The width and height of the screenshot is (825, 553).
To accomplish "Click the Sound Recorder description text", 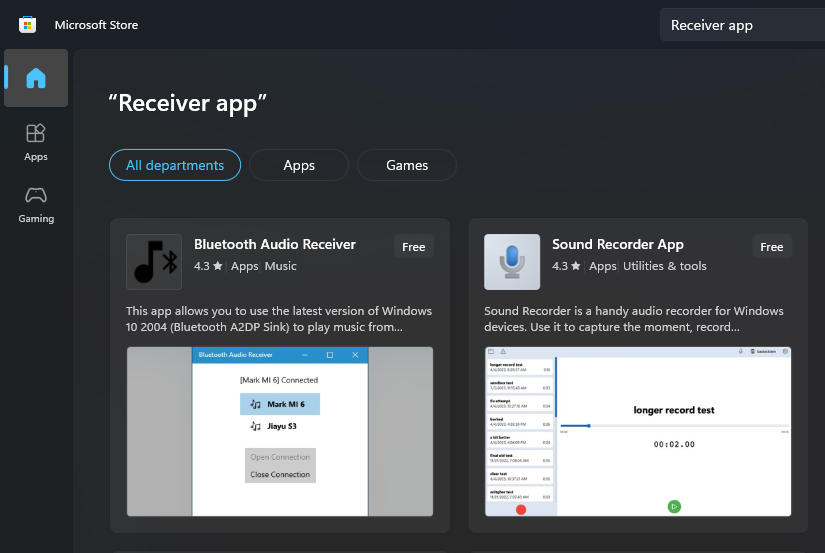I will click(x=633, y=319).
